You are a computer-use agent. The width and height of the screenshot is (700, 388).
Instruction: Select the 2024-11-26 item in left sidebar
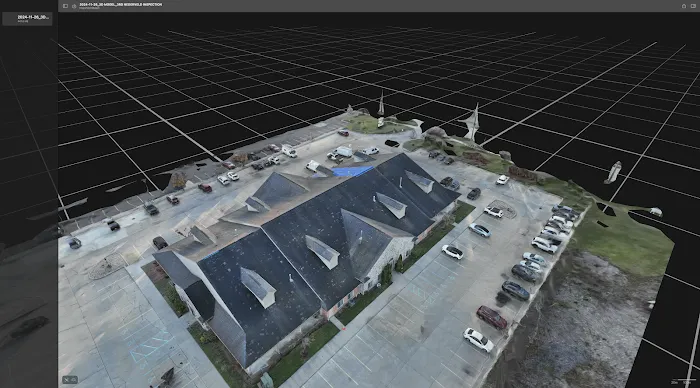[x=27, y=18]
